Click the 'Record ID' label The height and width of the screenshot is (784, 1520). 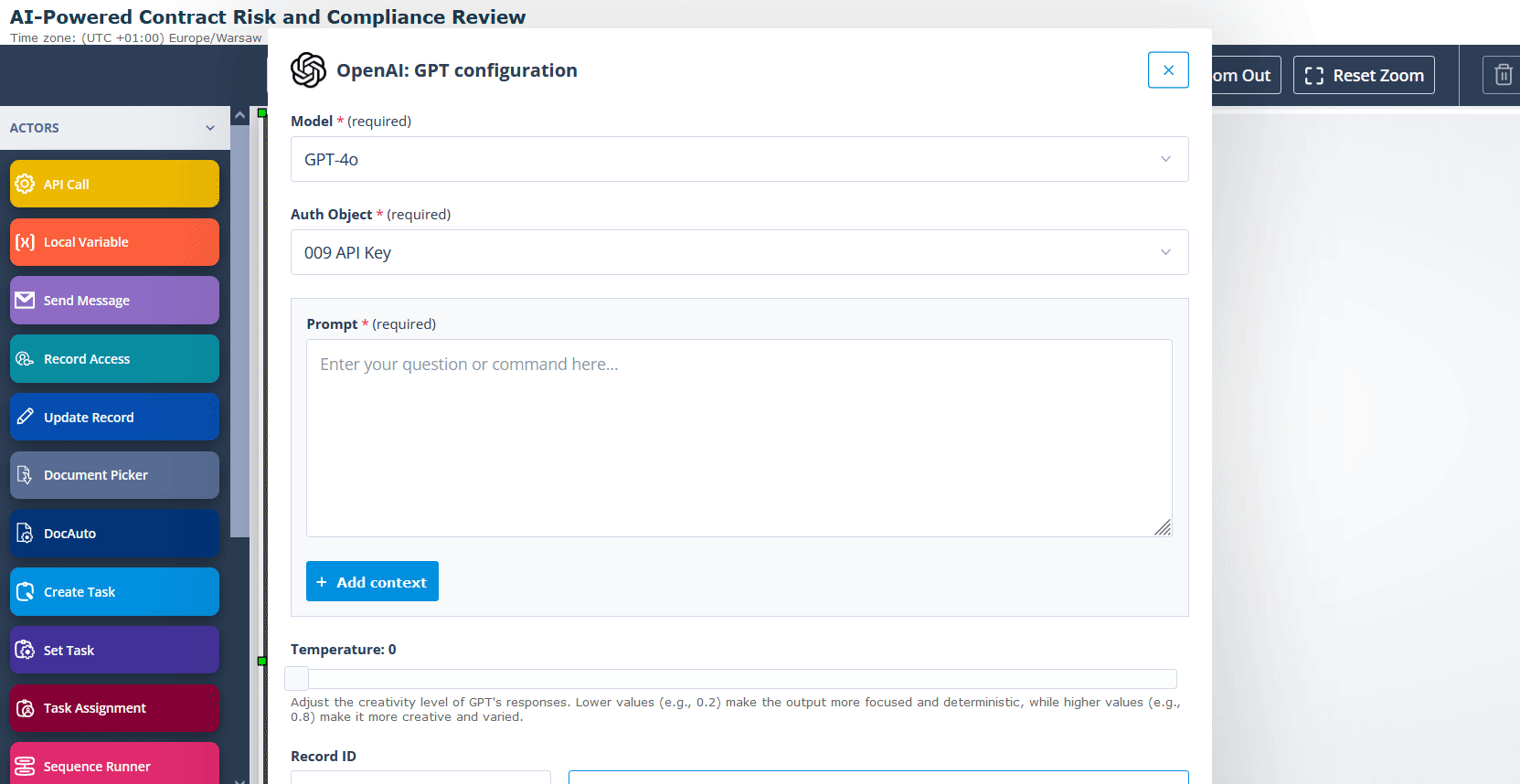(x=324, y=757)
